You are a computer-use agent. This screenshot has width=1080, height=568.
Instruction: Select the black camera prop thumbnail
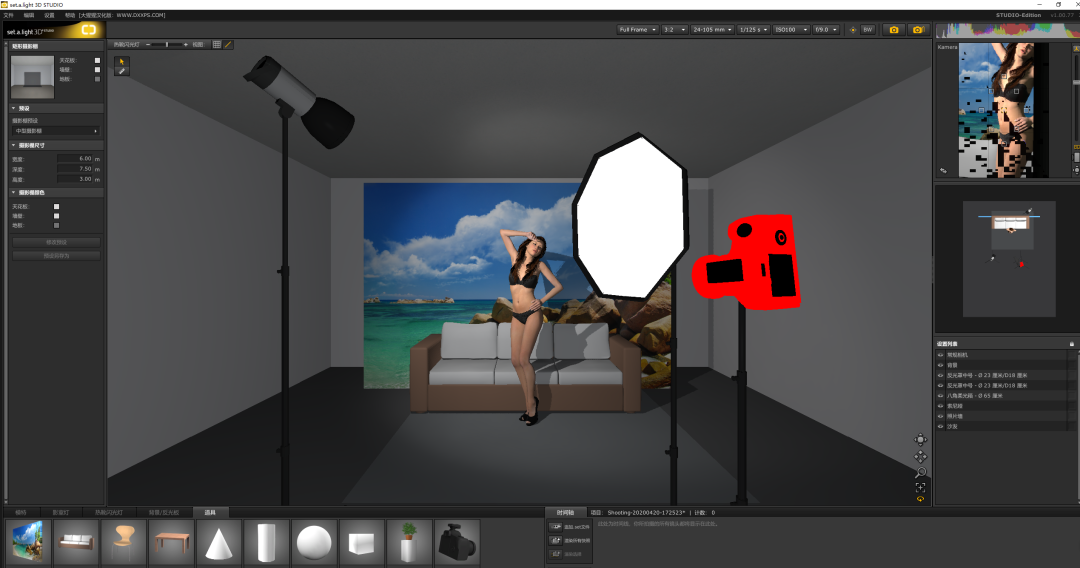(x=456, y=541)
